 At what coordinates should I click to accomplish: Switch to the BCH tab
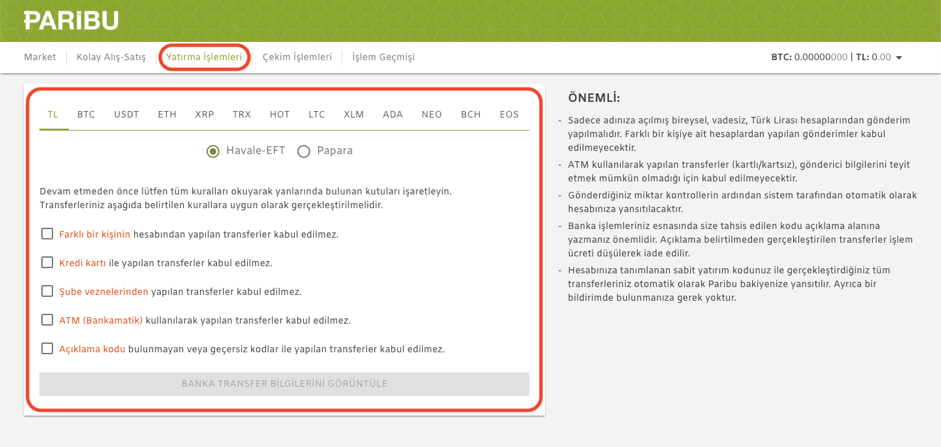470,115
